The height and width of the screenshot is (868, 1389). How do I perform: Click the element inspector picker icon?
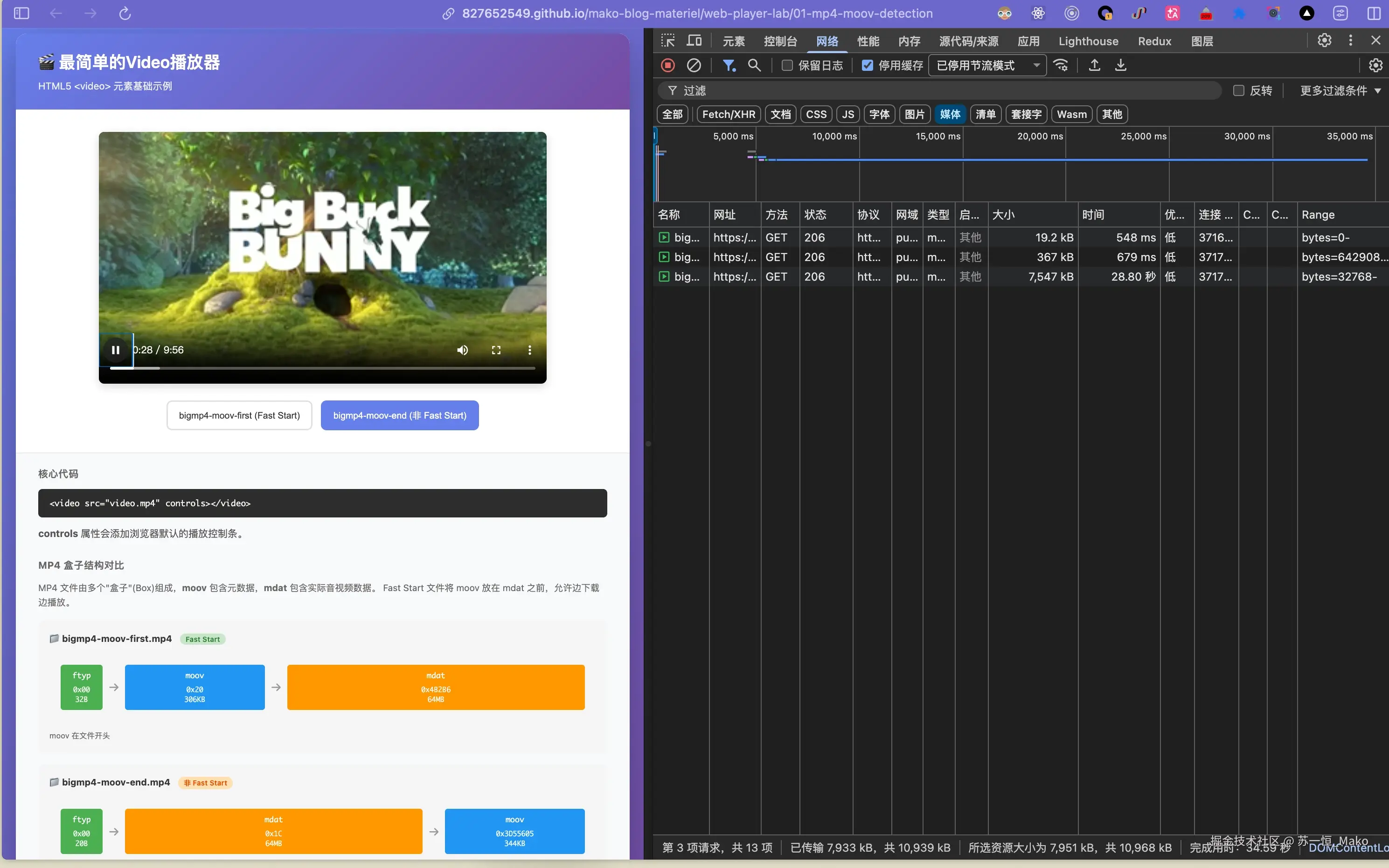click(668, 41)
